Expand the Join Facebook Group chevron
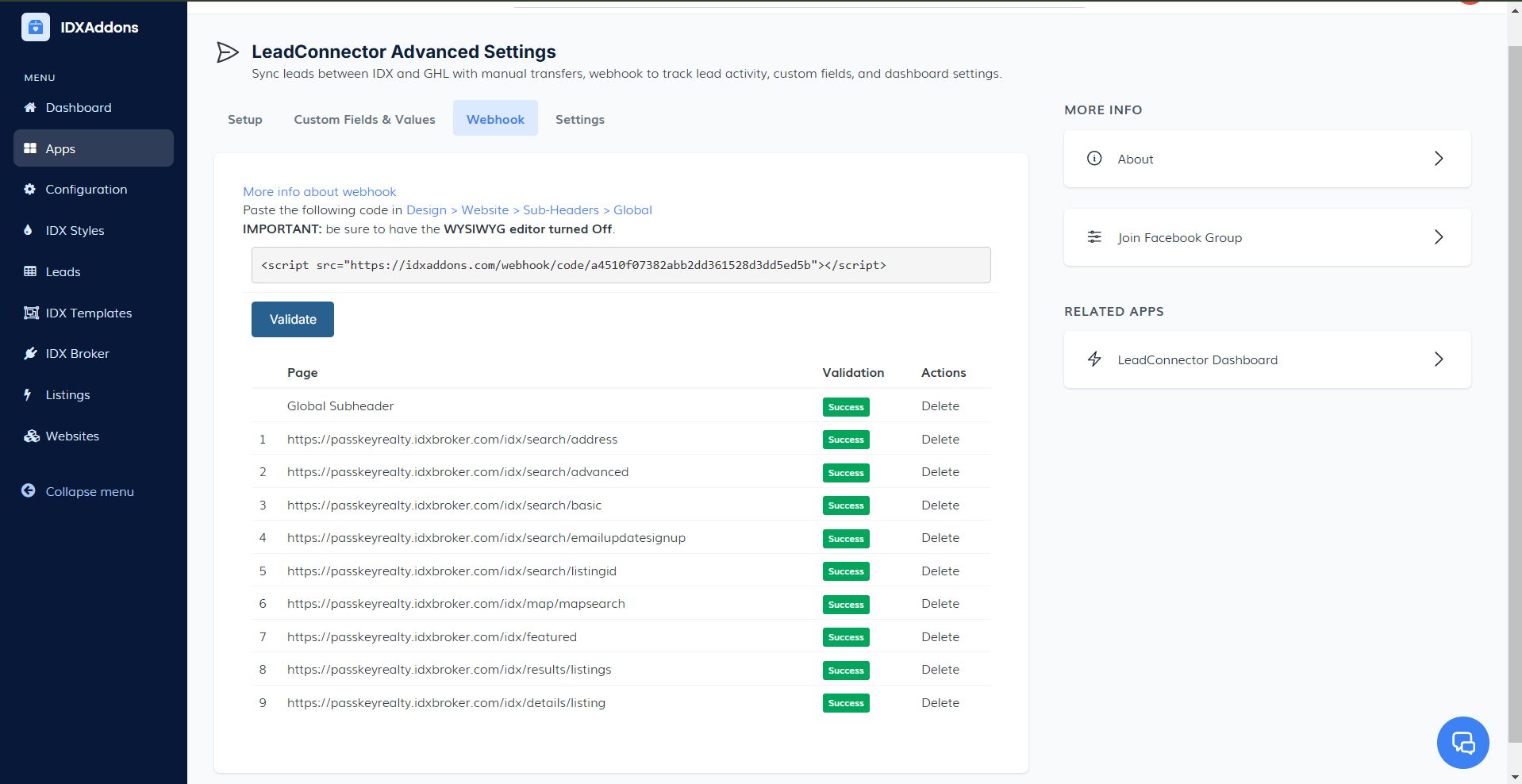This screenshot has width=1522, height=784. tap(1438, 237)
